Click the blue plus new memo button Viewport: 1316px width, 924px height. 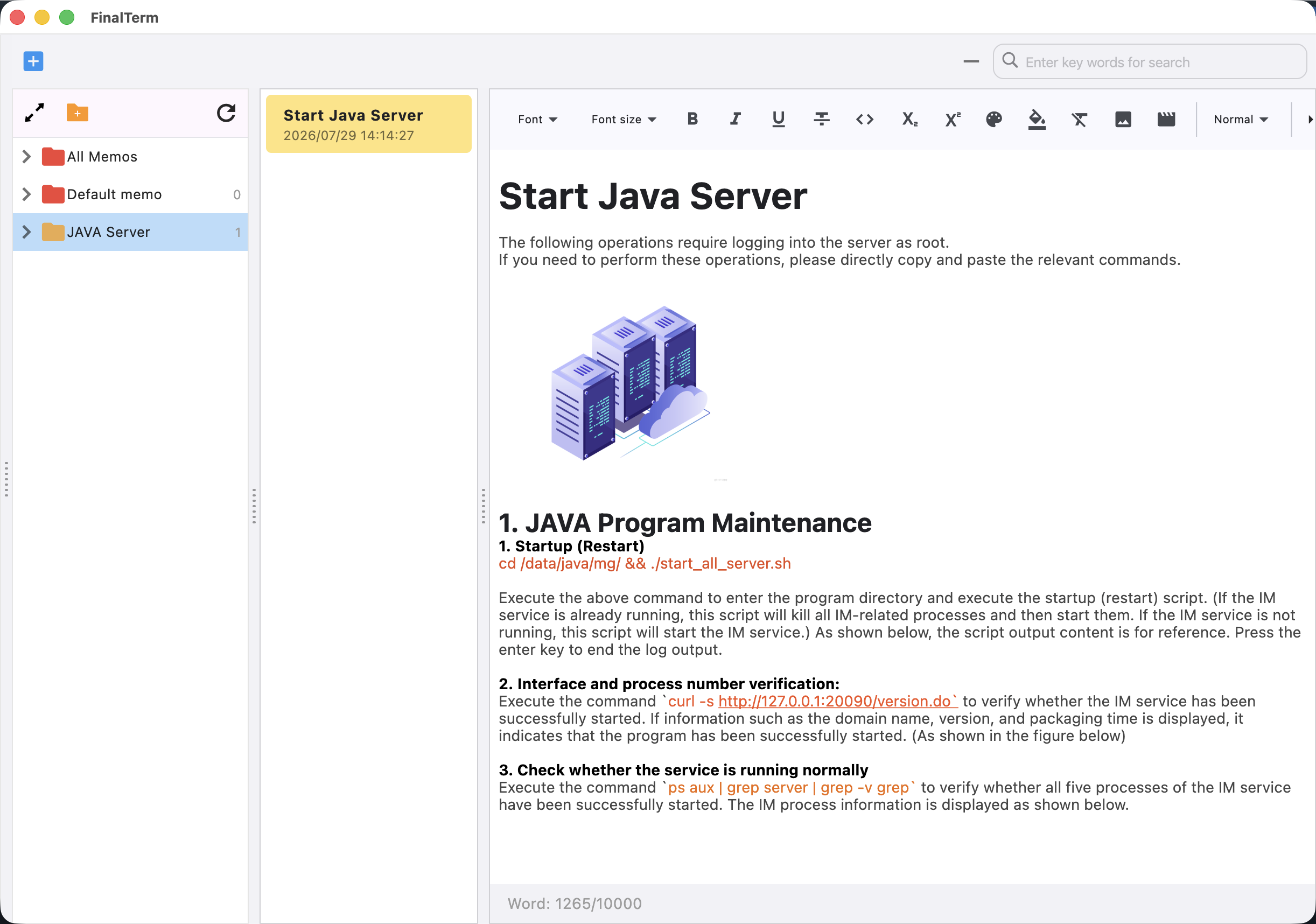point(33,61)
